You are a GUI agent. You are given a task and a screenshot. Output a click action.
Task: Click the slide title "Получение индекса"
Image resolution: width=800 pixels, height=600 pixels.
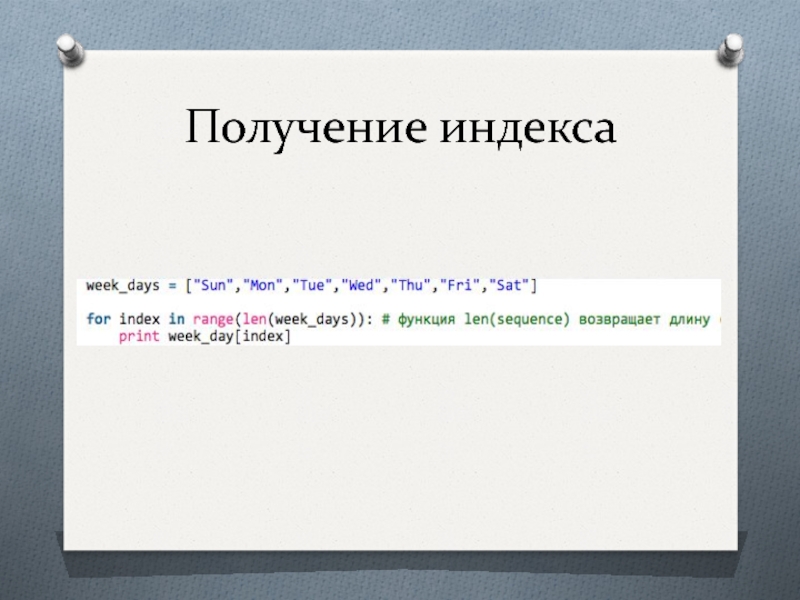(x=399, y=129)
